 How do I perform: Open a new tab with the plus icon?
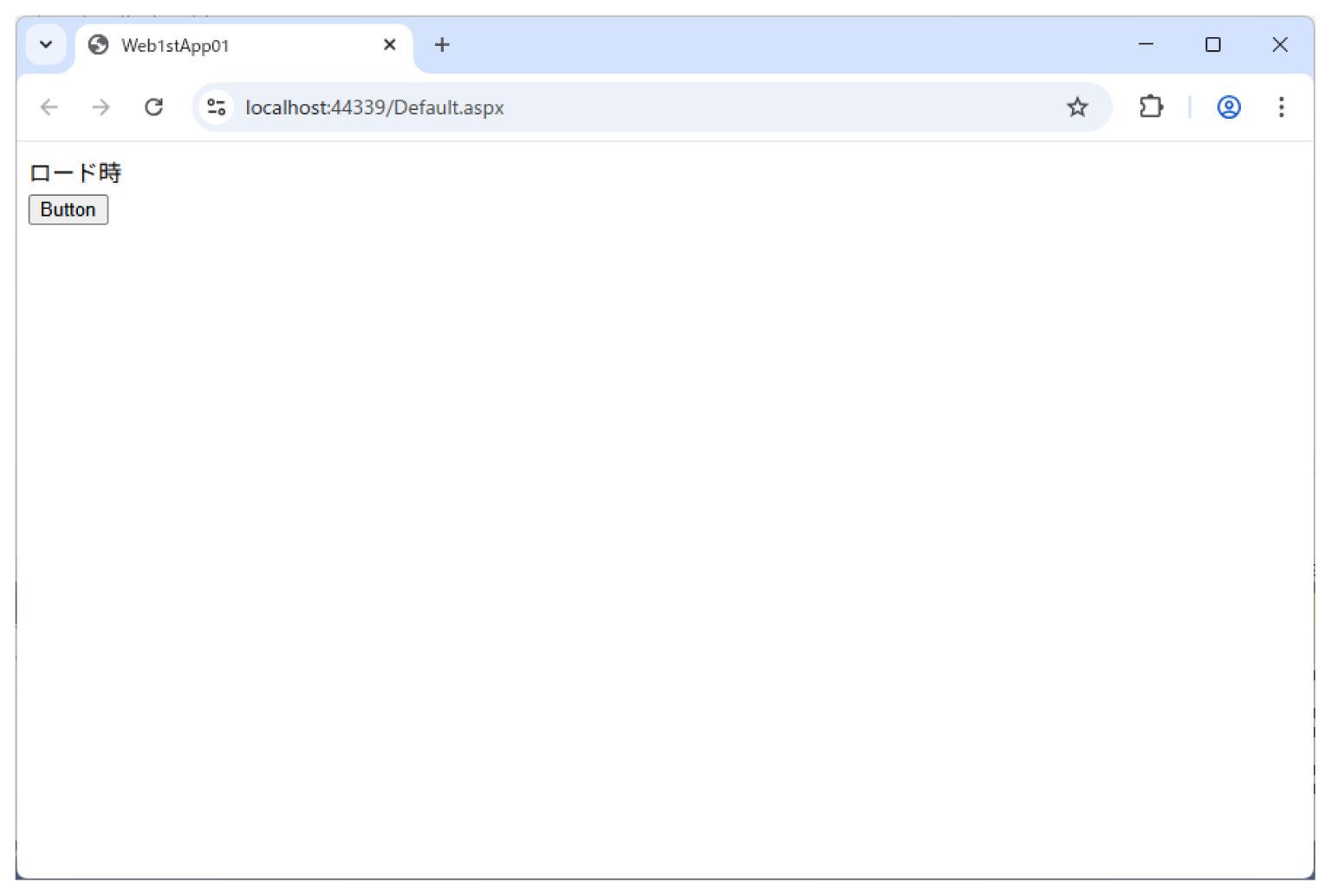[x=442, y=45]
